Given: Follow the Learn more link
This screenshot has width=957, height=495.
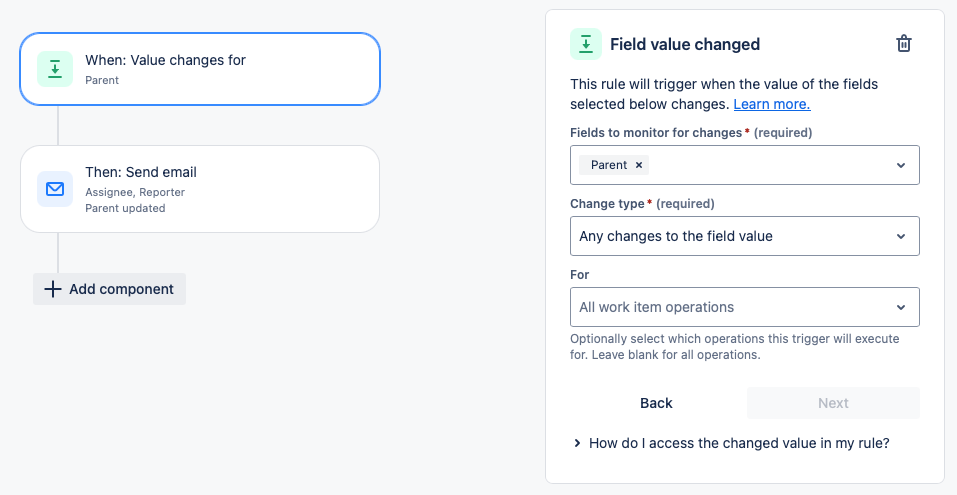Looking at the screenshot, I should (771, 104).
